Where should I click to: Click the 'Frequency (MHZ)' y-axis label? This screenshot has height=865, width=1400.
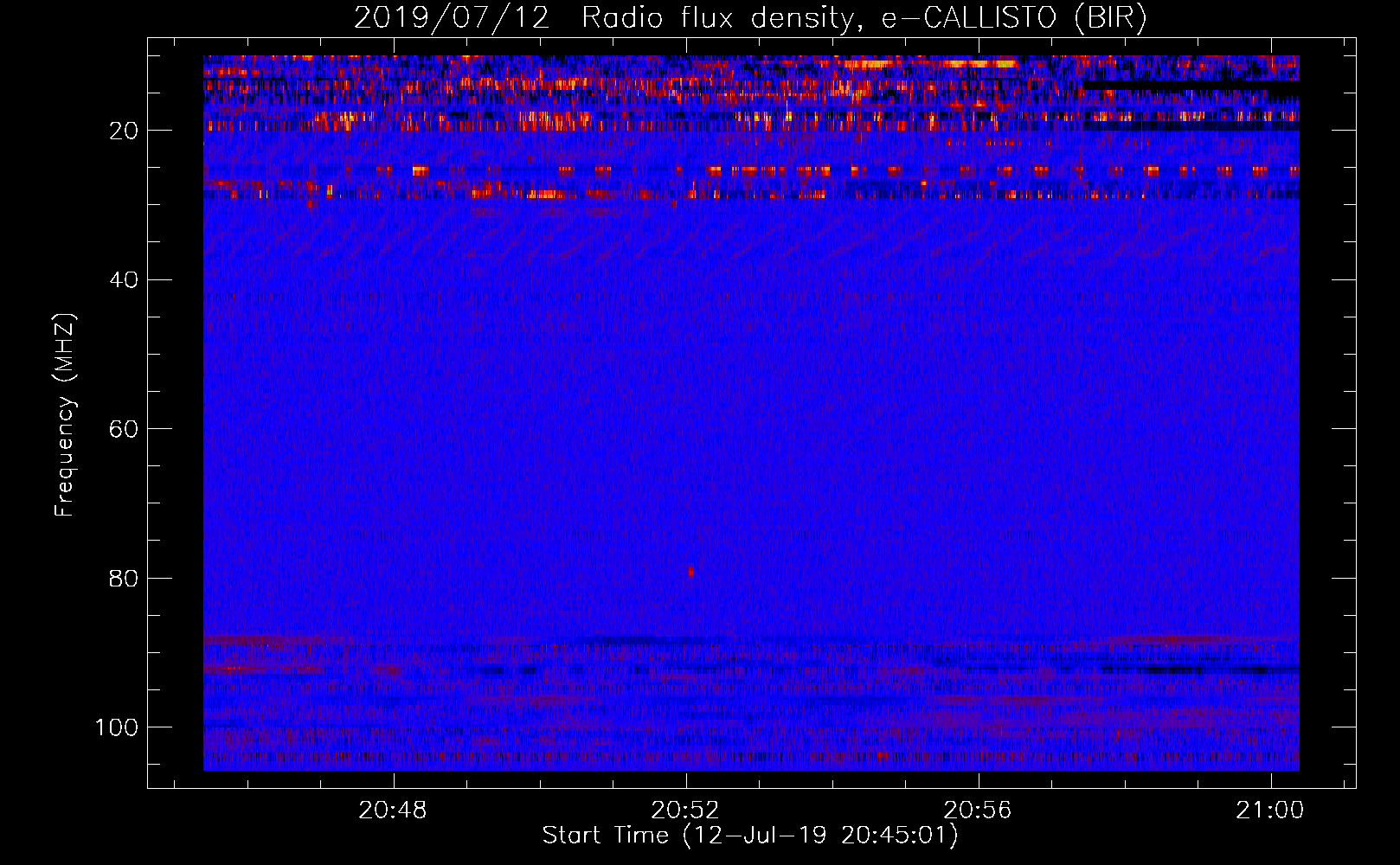coord(65,414)
